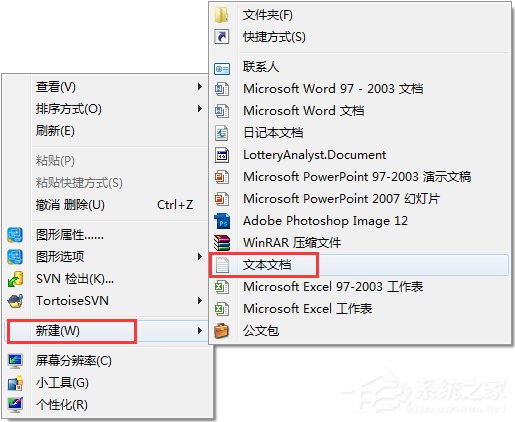The image size is (515, 422).
Task: Expand the TortoiseSVN submenu arrow
Action: click(x=200, y=301)
